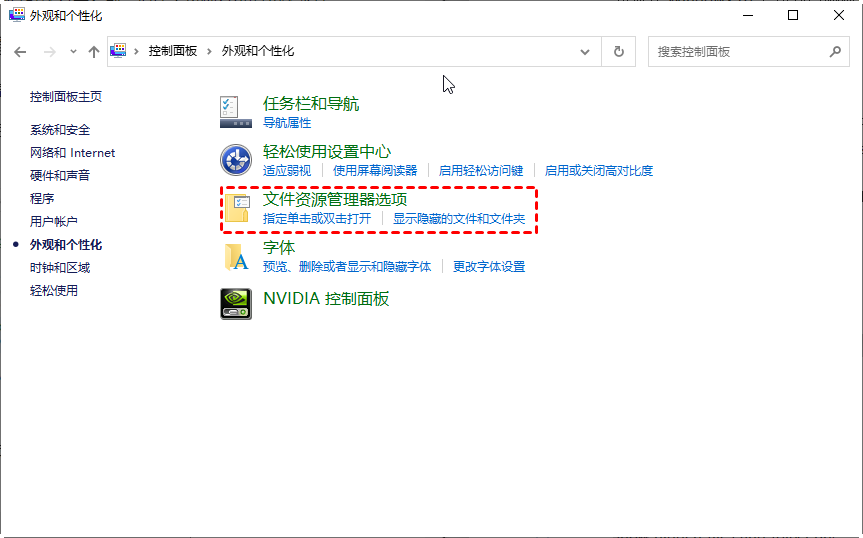Click the search magnifier icon
Screen dimensions: 863x538
coord(835,52)
